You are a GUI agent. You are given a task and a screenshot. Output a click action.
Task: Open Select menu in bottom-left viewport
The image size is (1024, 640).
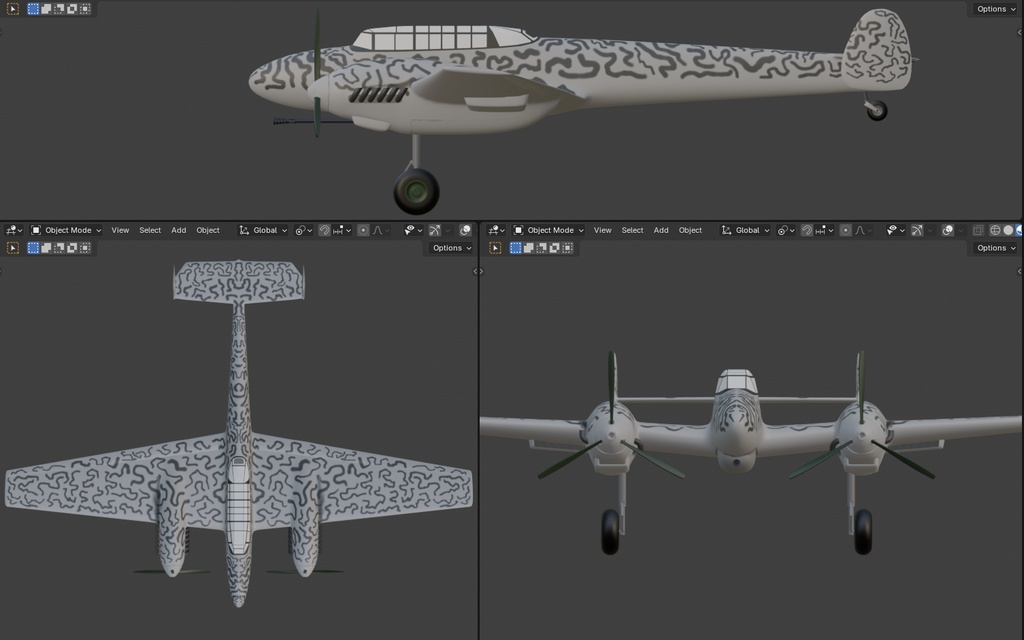[150, 230]
